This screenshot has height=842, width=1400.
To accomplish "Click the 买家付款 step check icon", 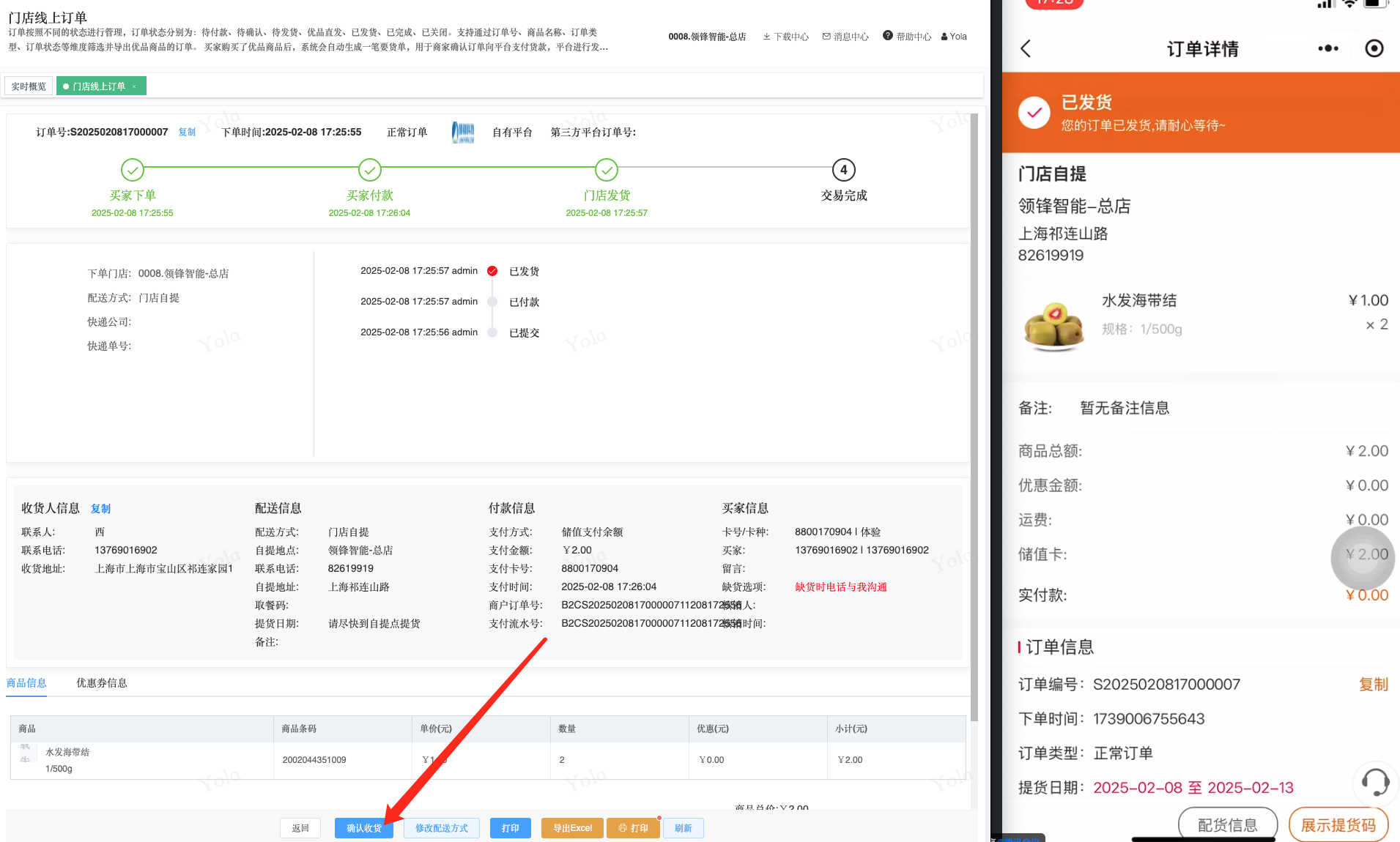I will [370, 170].
